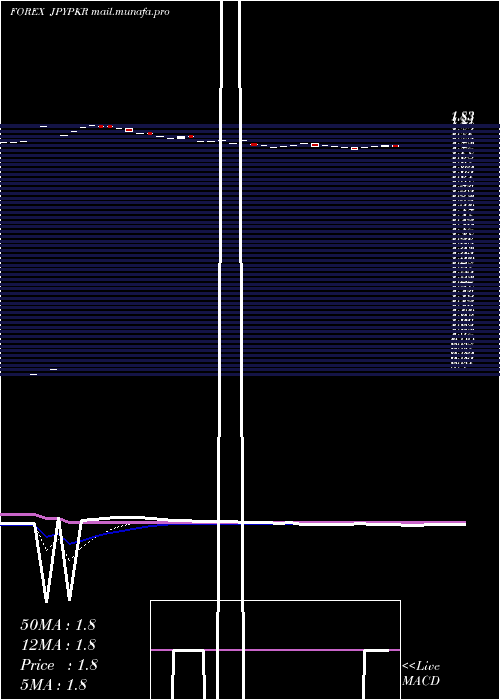Click the 50MA : 1.8 label

coord(58,625)
